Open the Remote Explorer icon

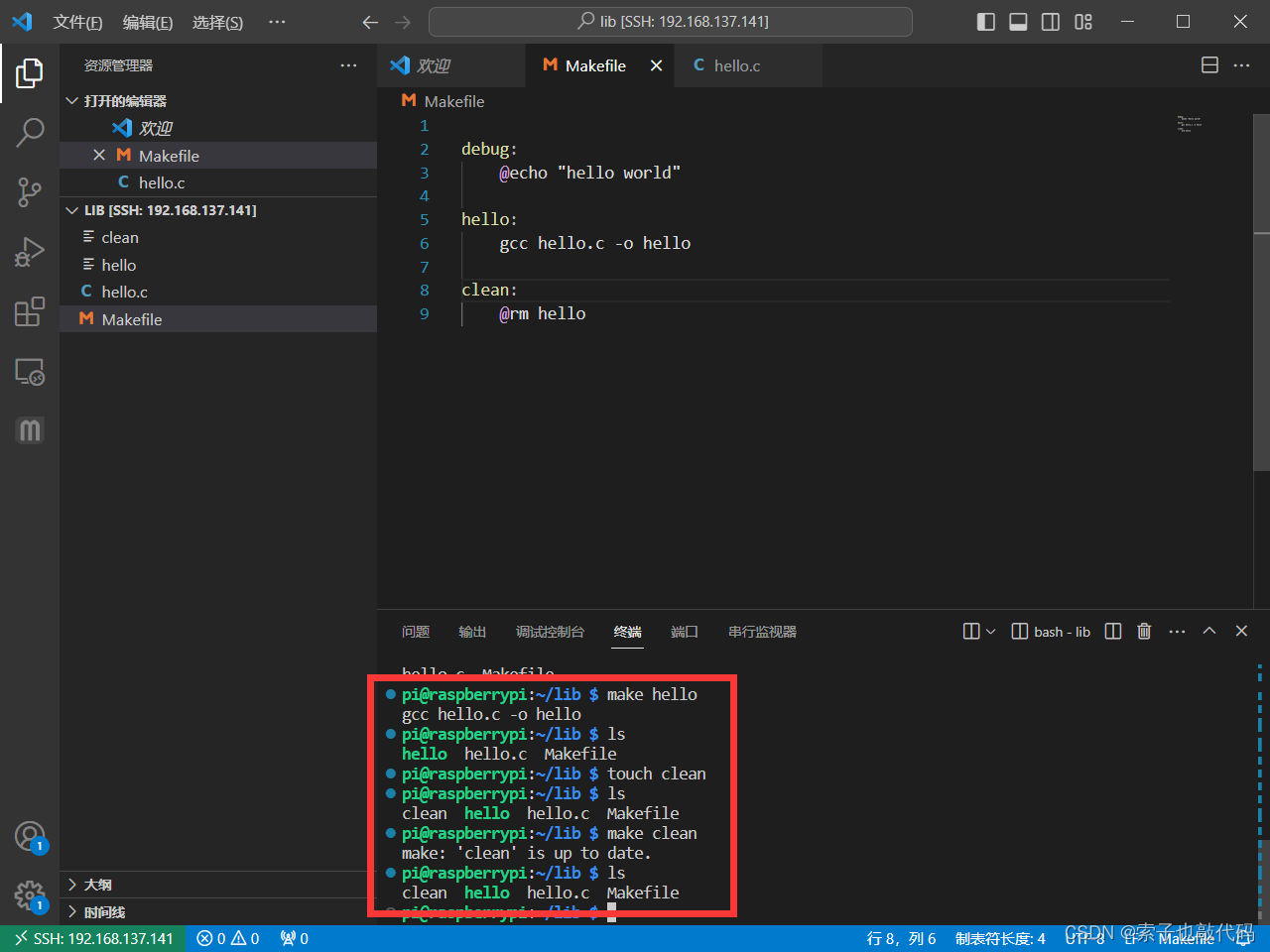click(30, 372)
